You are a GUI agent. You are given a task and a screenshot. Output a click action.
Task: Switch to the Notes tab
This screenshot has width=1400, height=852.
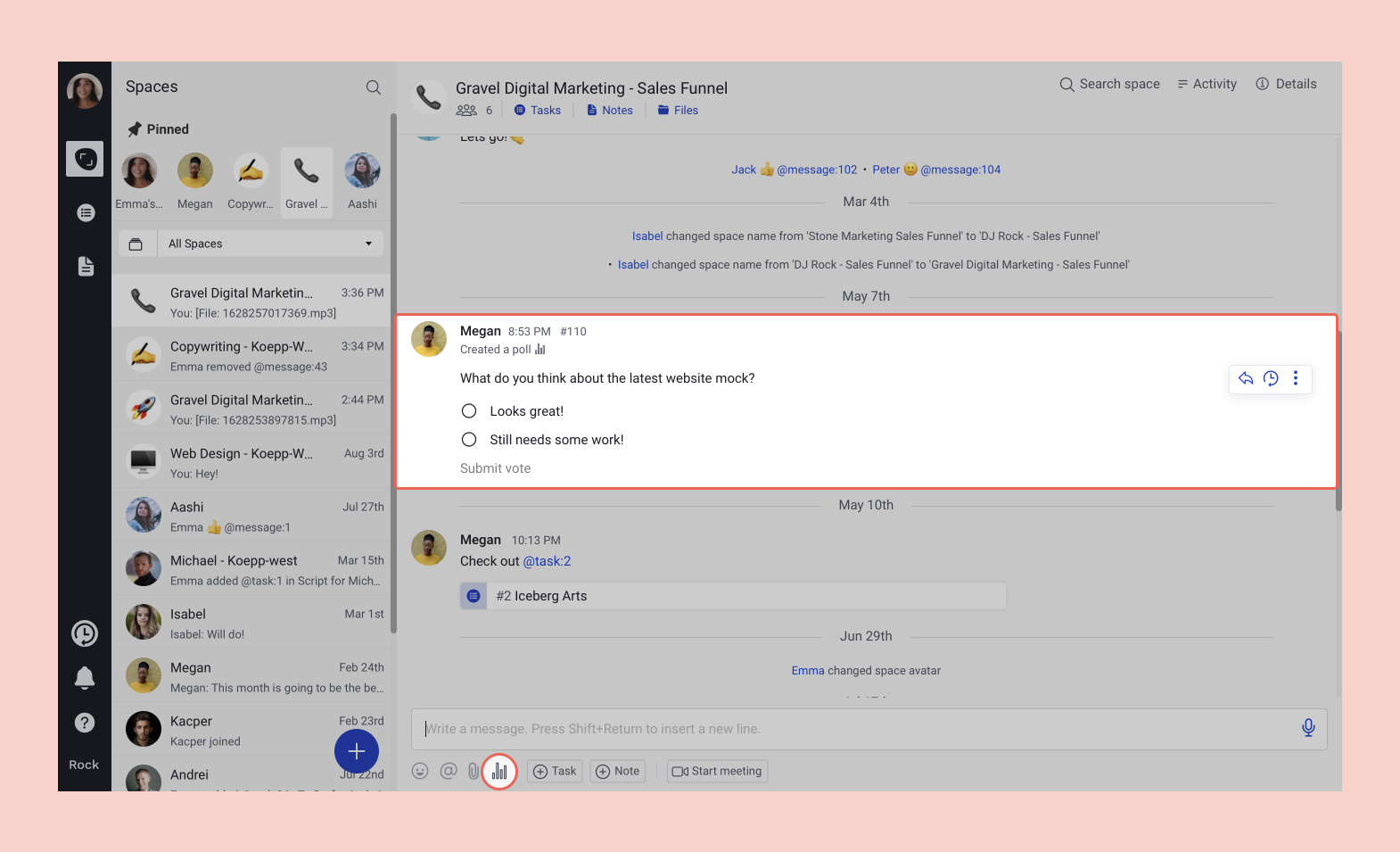[x=610, y=111]
